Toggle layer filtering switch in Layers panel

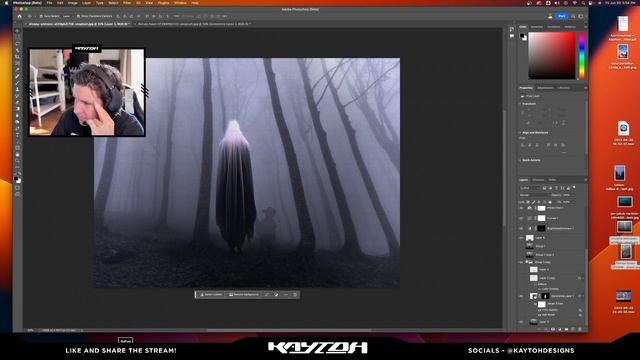click(x=575, y=187)
